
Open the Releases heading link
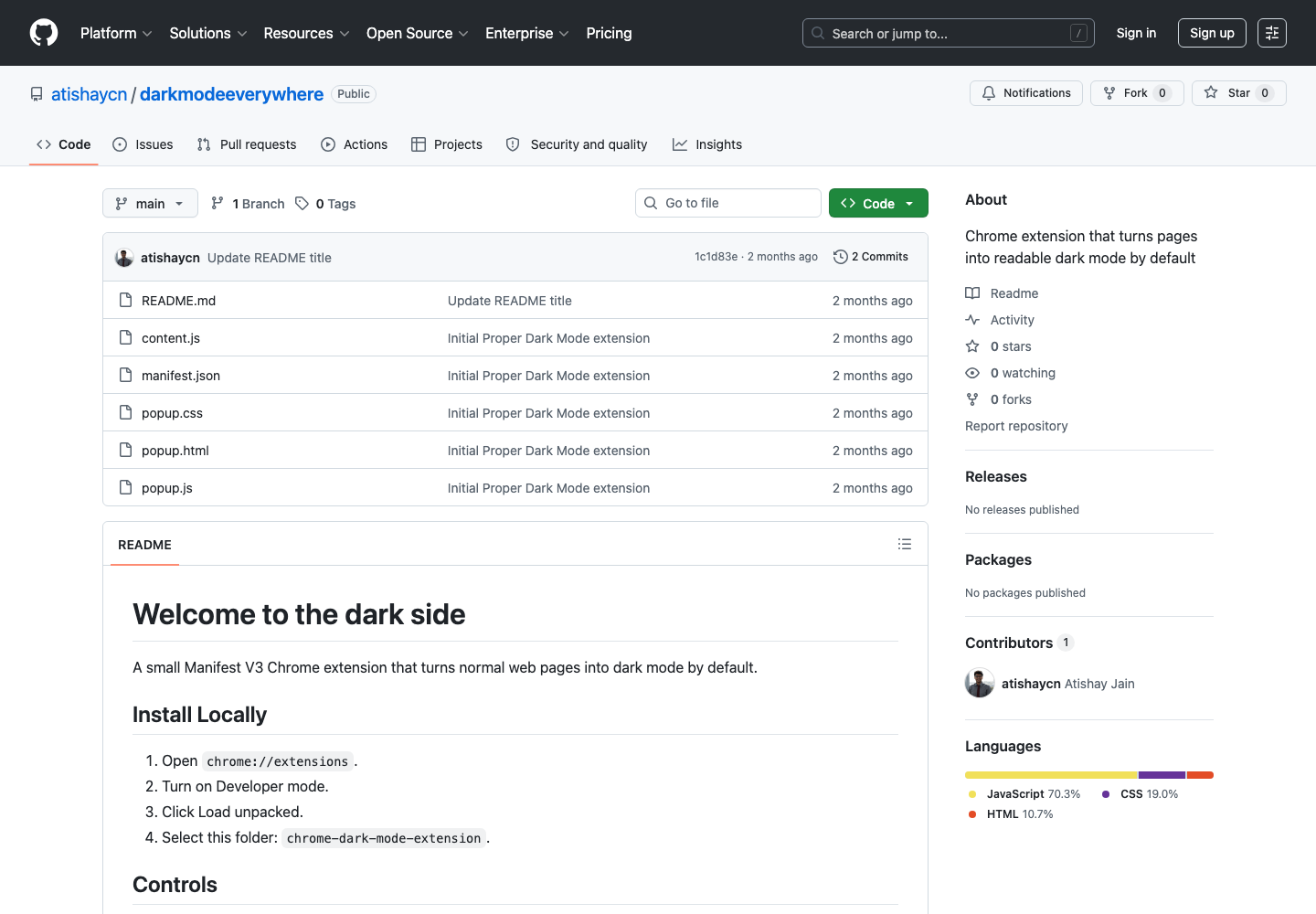(996, 476)
